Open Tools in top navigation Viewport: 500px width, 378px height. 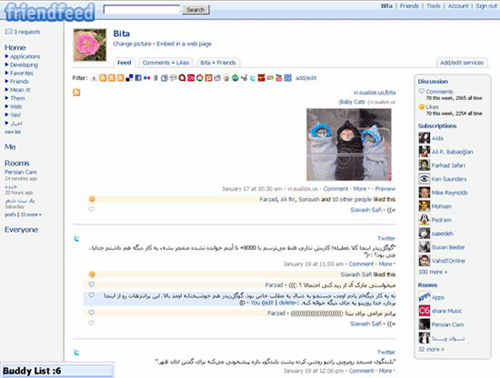[433, 6]
